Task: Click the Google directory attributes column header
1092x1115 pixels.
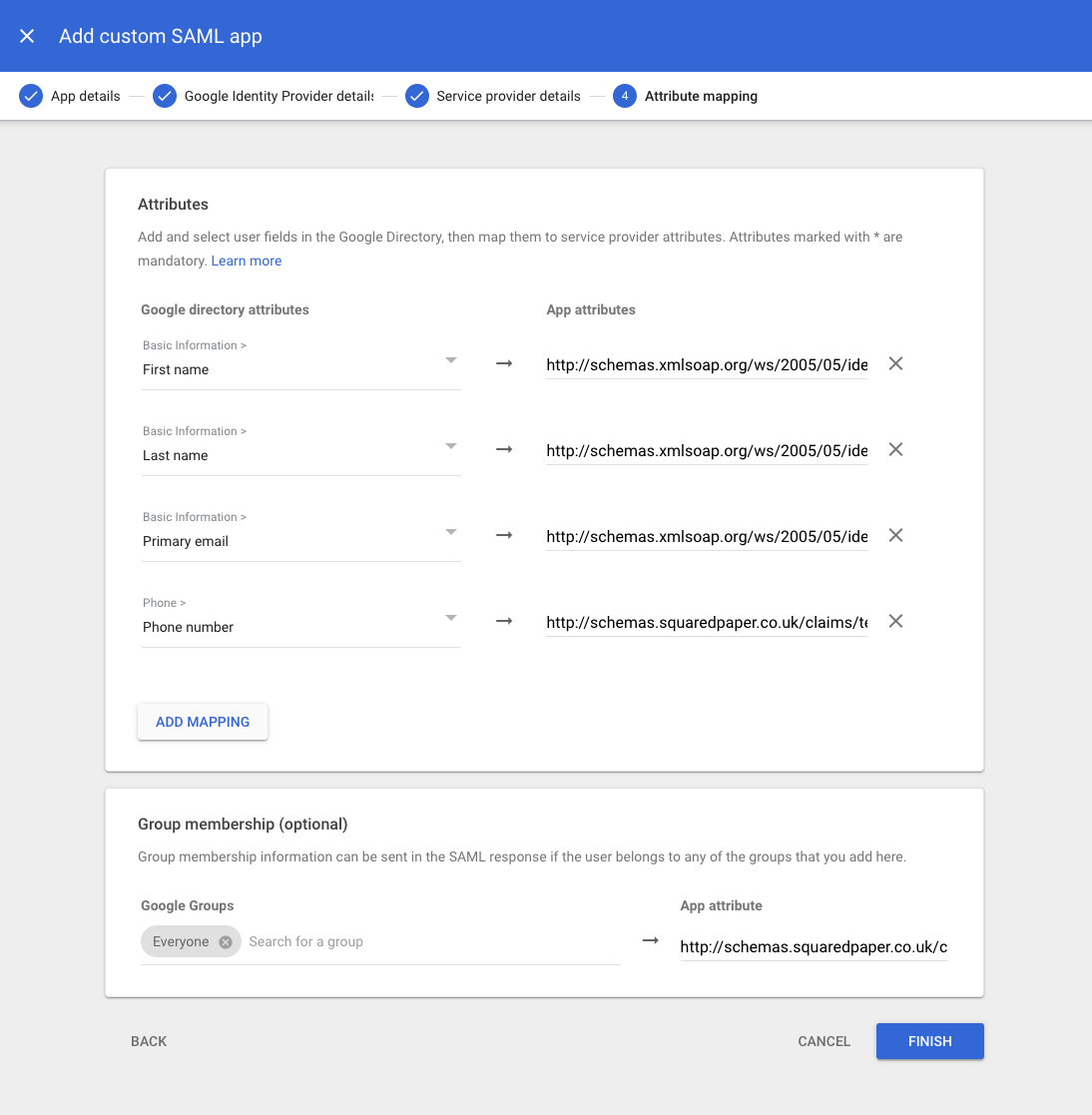Action: [x=225, y=310]
